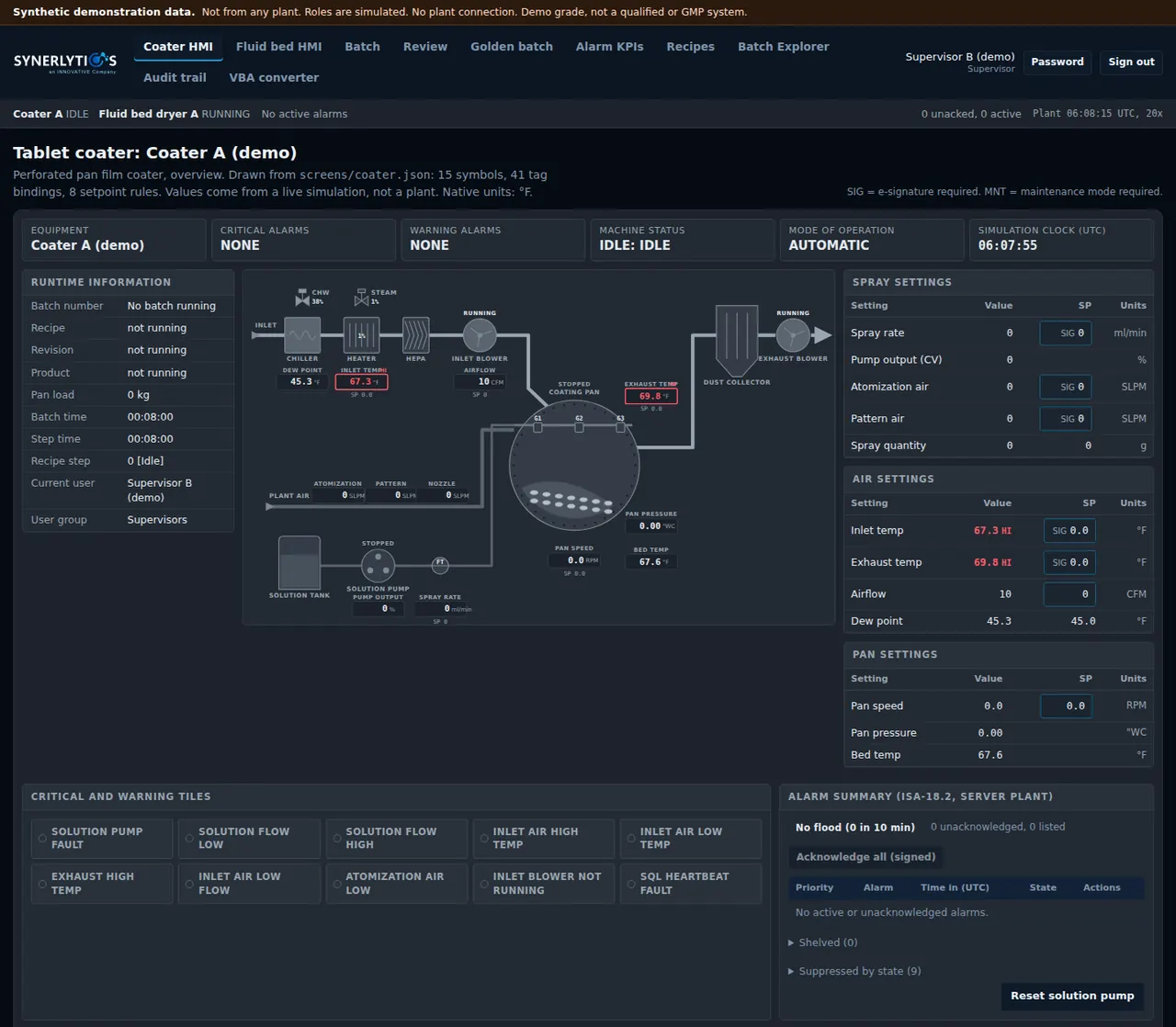Focus the Exhaust temp setpoint field
1176x1027 pixels.
(x=1069, y=562)
